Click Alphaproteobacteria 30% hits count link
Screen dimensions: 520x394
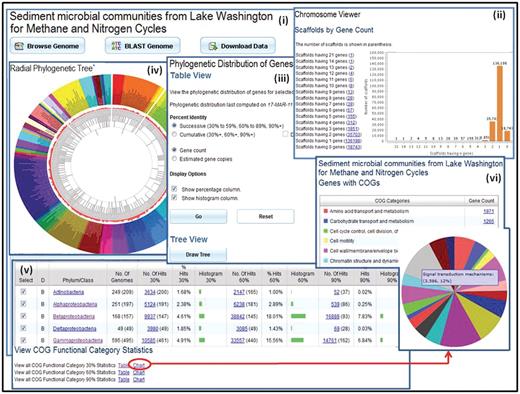[x=150, y=304]
